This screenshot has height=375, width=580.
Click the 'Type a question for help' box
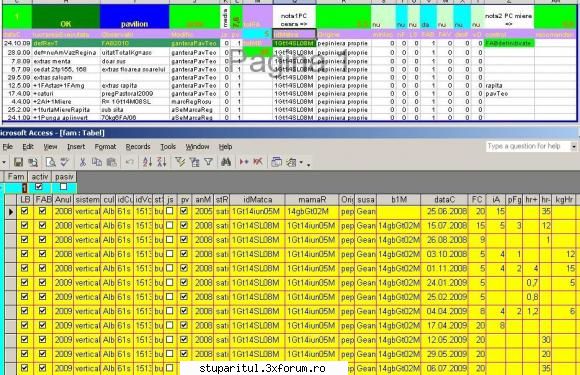[527, 146]
